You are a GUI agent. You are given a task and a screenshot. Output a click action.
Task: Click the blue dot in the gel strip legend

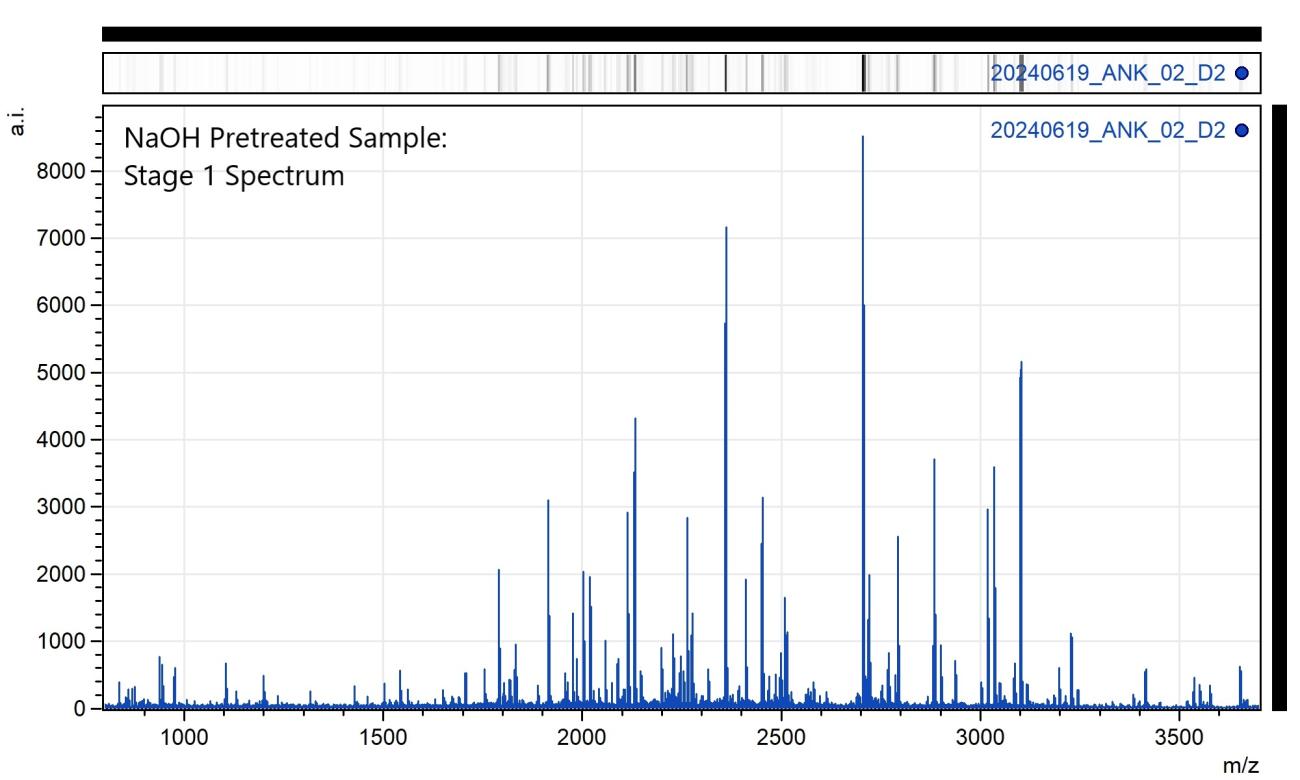point(1242,72)
